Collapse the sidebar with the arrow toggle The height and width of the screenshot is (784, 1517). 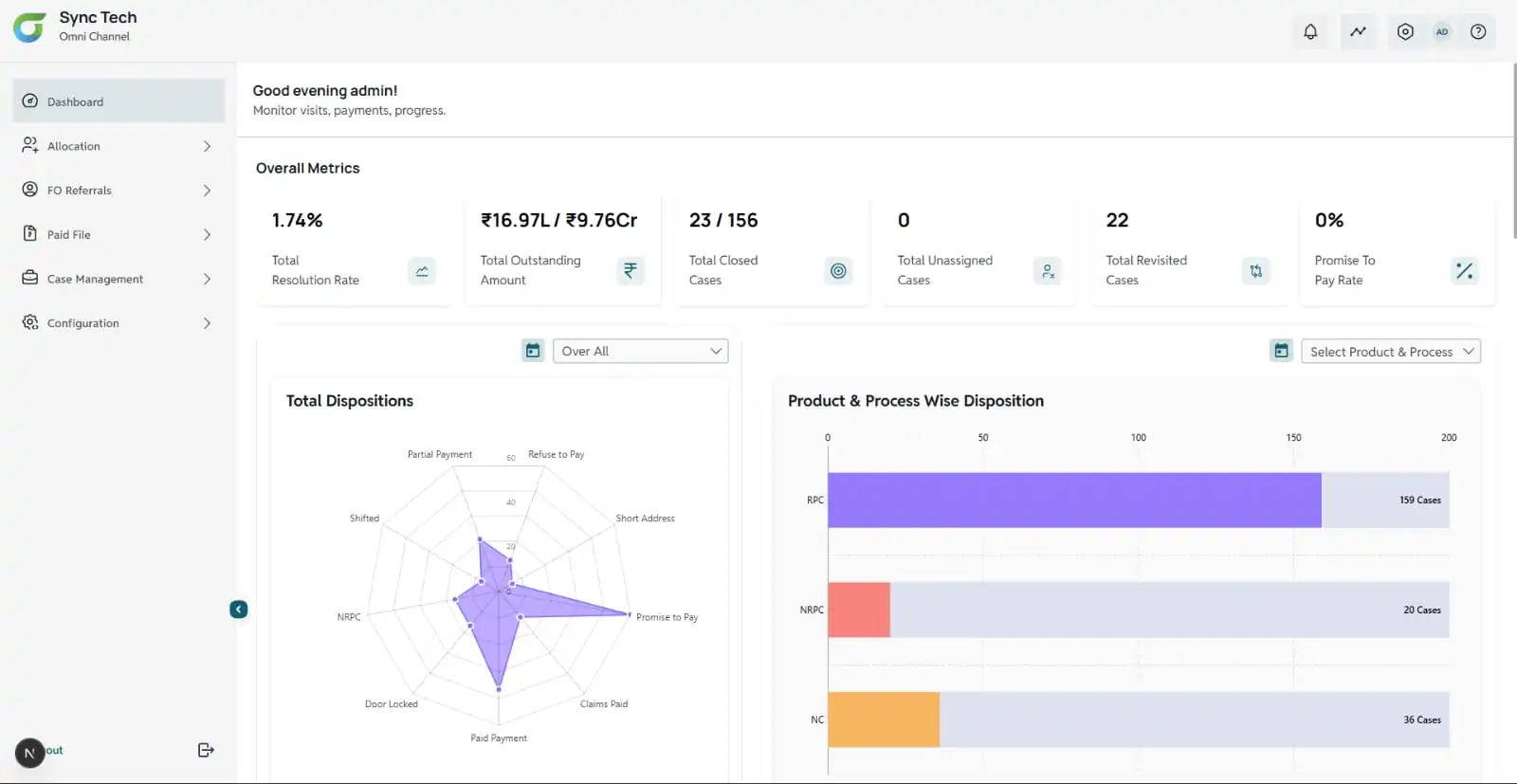pyautogui.click(x=239, y=610)
